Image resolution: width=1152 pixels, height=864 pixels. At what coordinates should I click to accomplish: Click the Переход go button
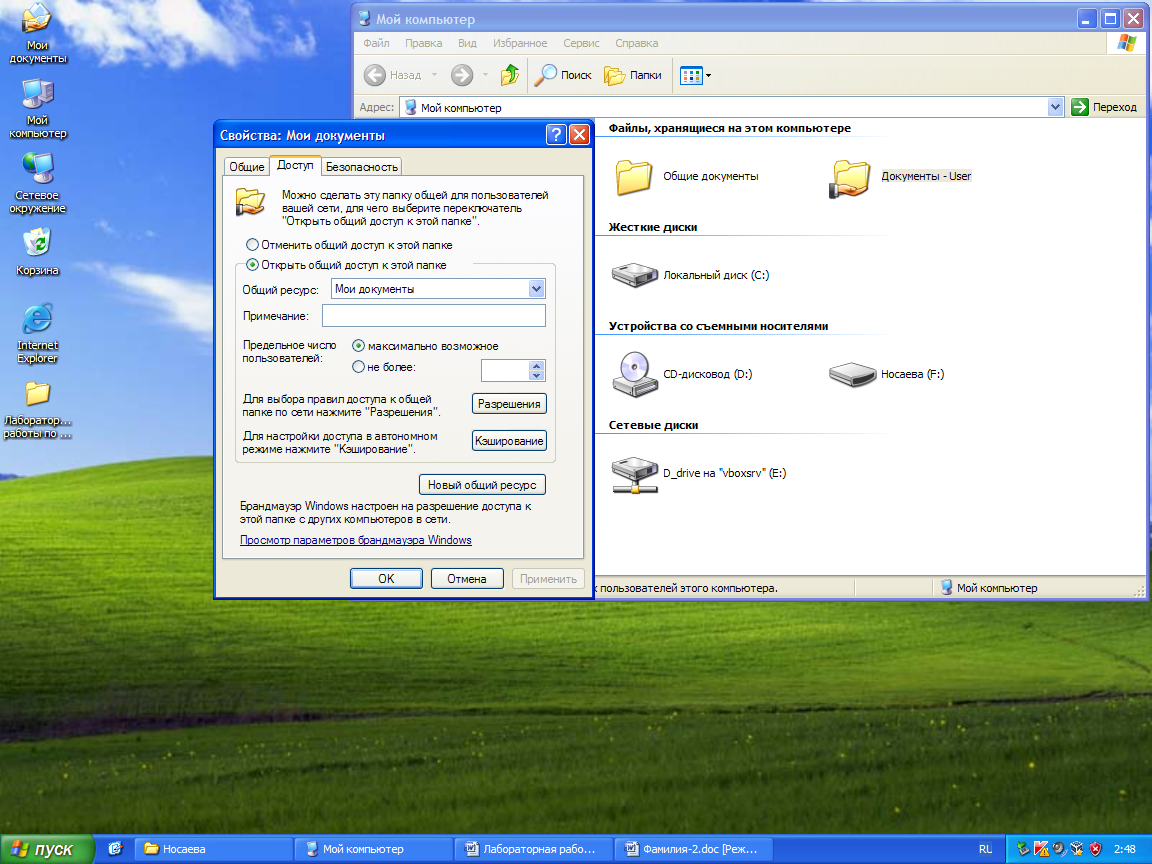pyautogui.click(x=1104, y=107)
